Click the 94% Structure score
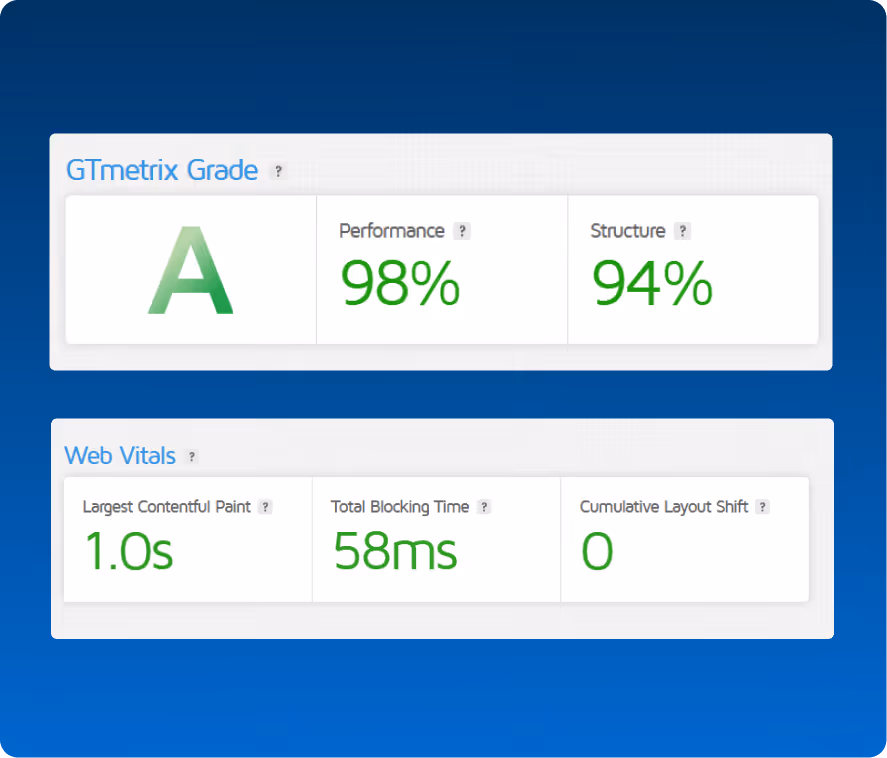The width and height of the screenshot is (887, 758). [652, 282]
